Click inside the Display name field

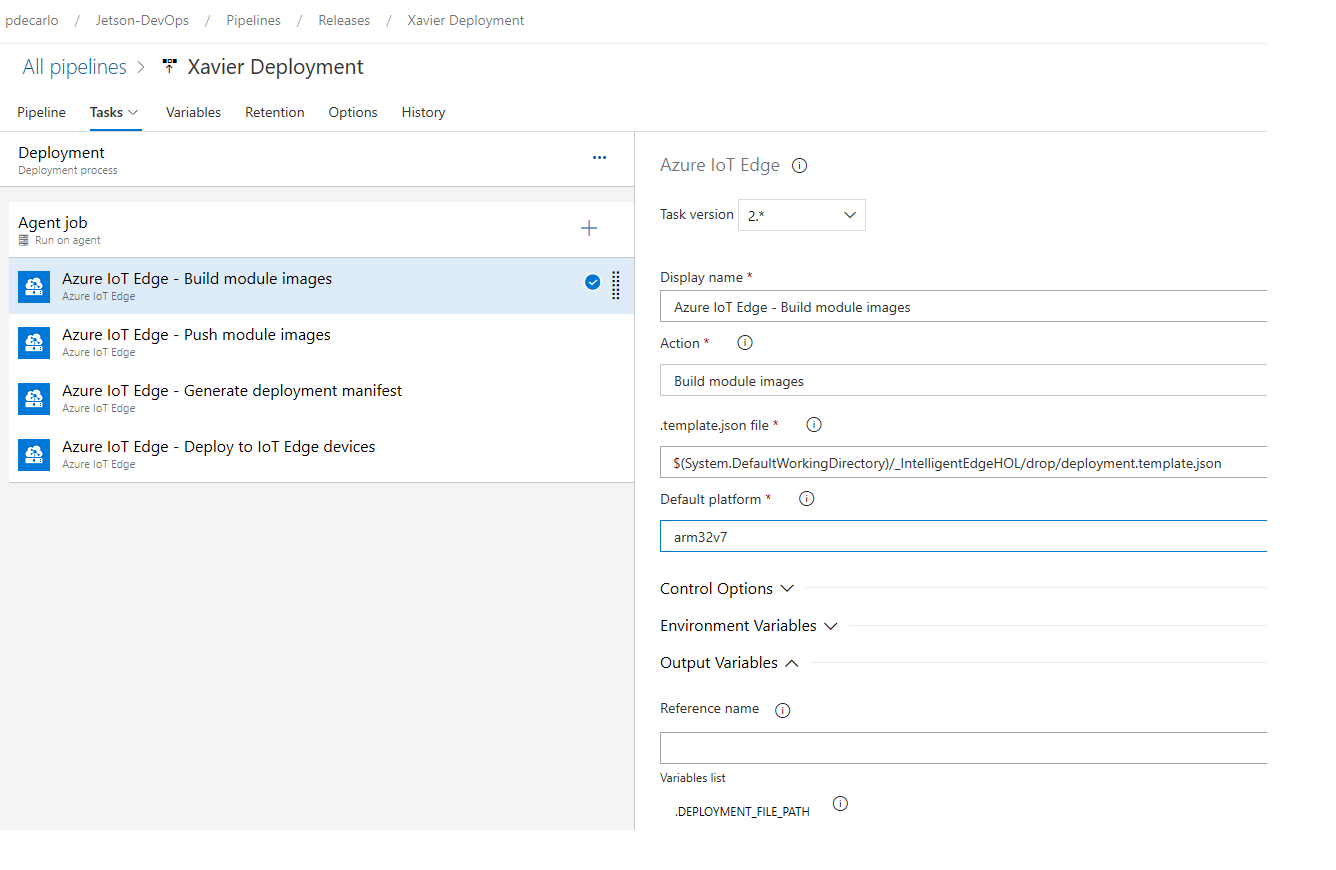point(960,307)
